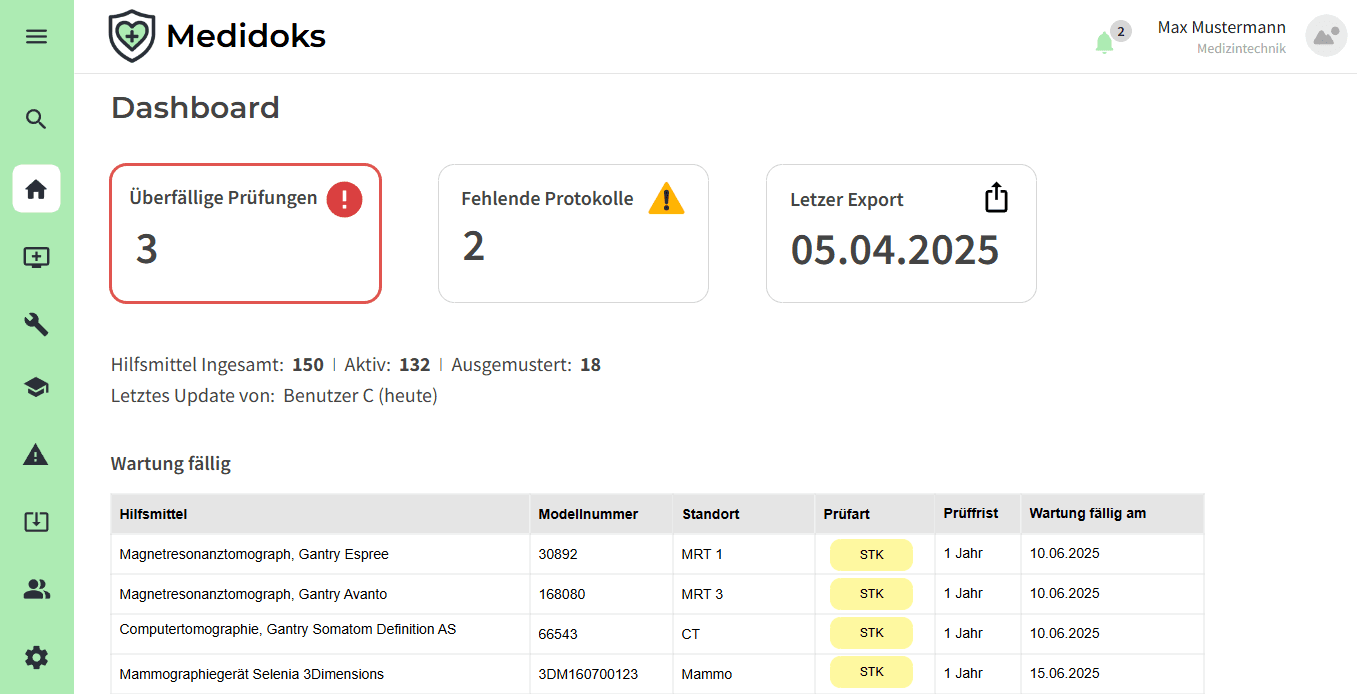Click the search icon in sidebar
1357x694 pixels.
click(36, 120)
